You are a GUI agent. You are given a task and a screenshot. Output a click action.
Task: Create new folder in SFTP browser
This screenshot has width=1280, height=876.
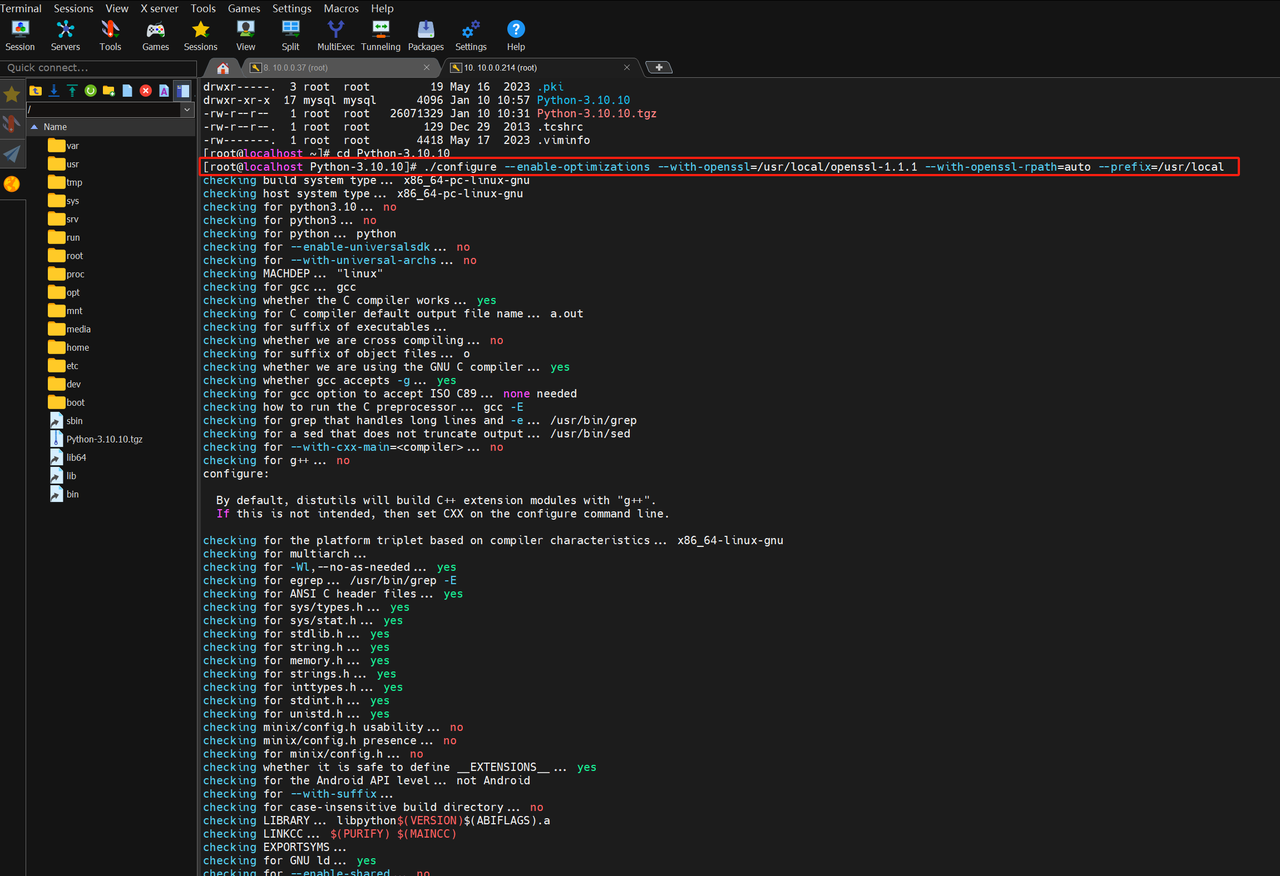(x=108, y=91)
